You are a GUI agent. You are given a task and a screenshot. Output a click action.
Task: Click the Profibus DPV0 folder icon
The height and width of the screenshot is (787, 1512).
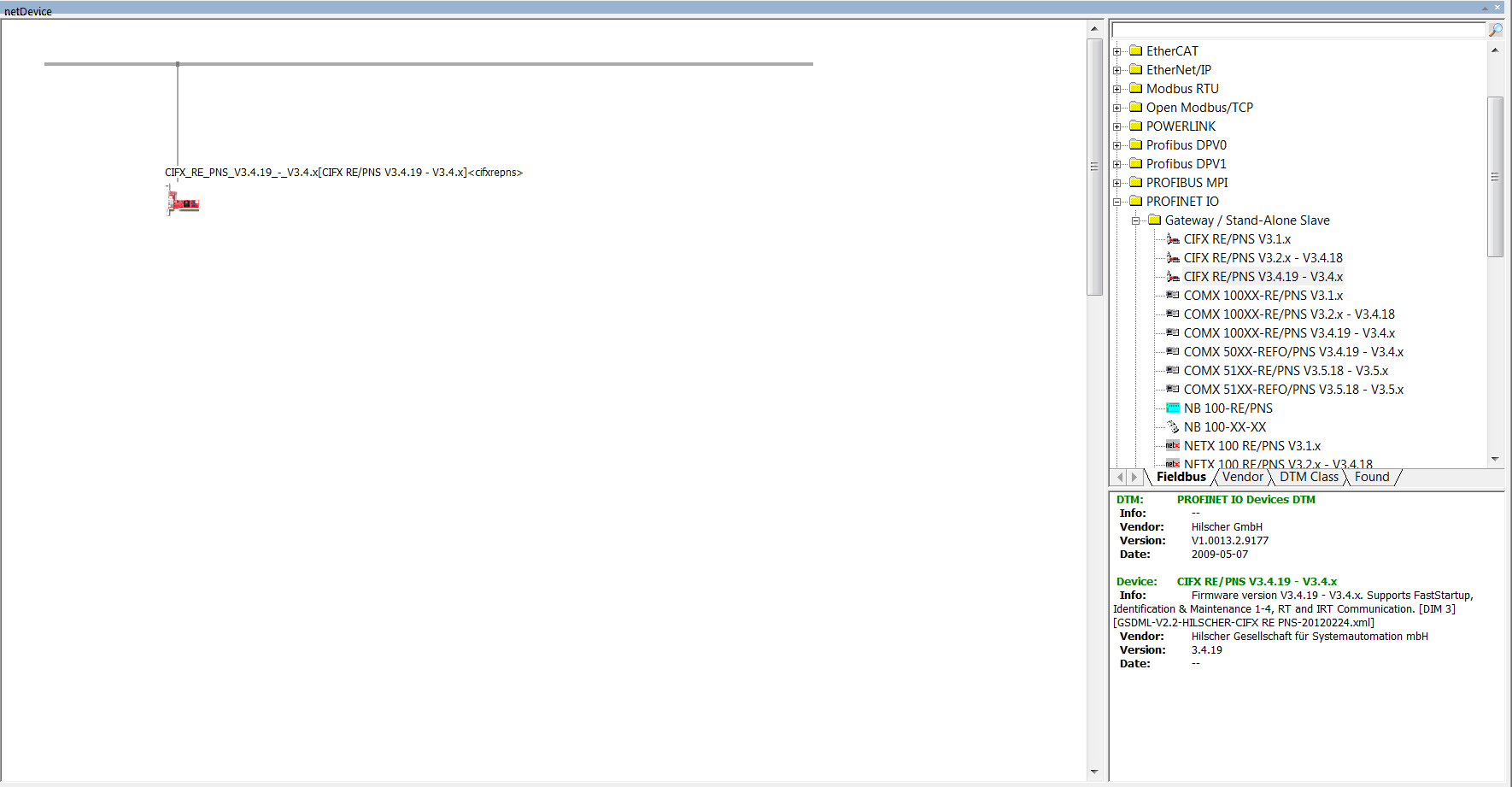1136,144
